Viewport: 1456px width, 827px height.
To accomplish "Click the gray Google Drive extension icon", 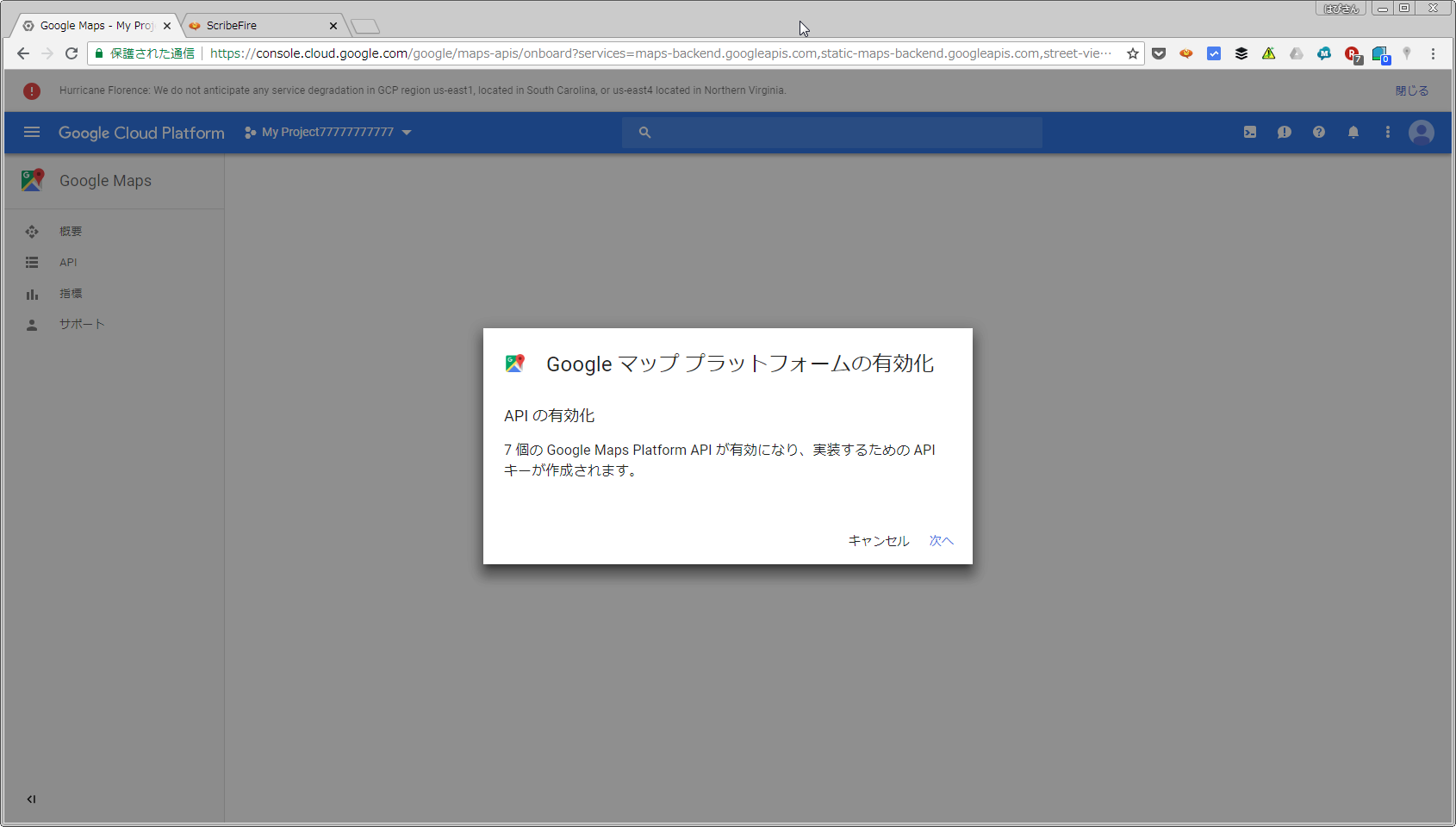I will click(x=1297, y=53).
